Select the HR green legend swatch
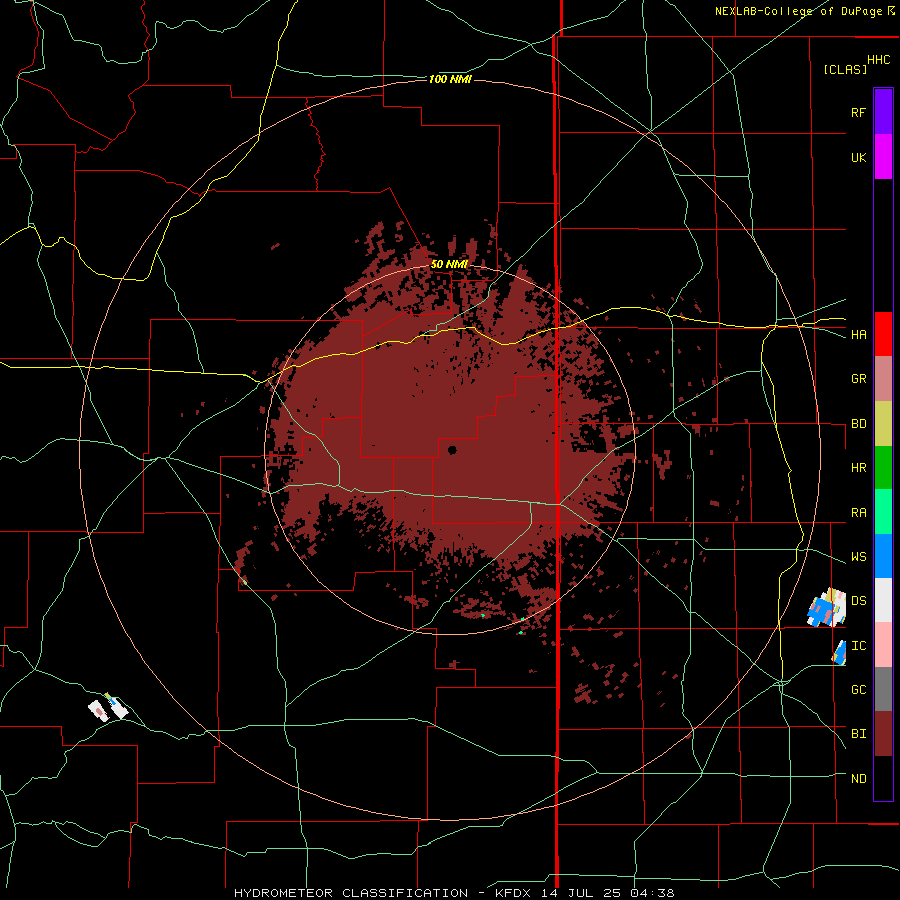This screenshot has height=900, width=900. 883,468
